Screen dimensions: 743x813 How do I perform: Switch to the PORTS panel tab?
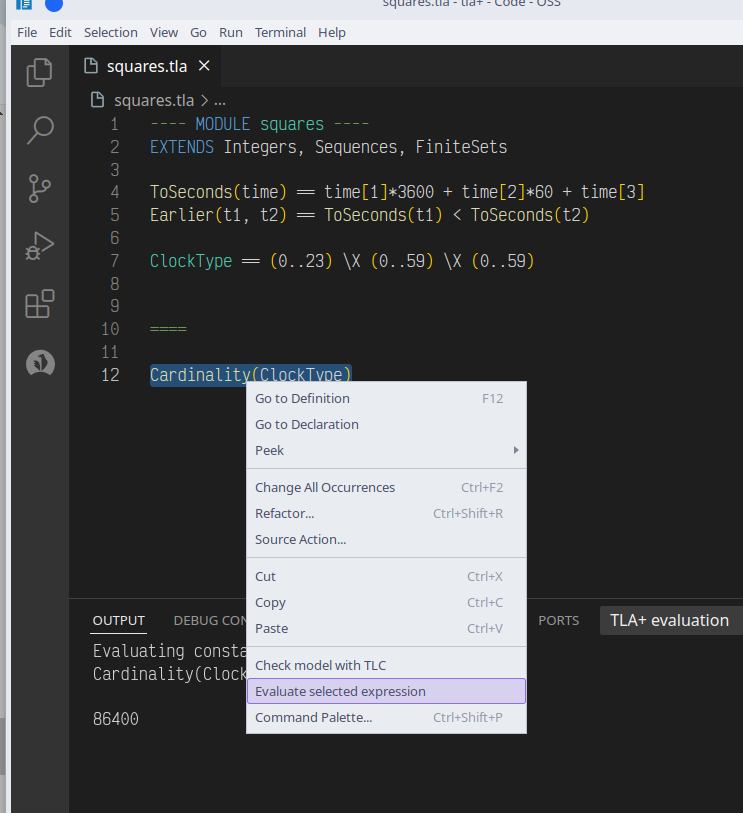click(558, 620)
